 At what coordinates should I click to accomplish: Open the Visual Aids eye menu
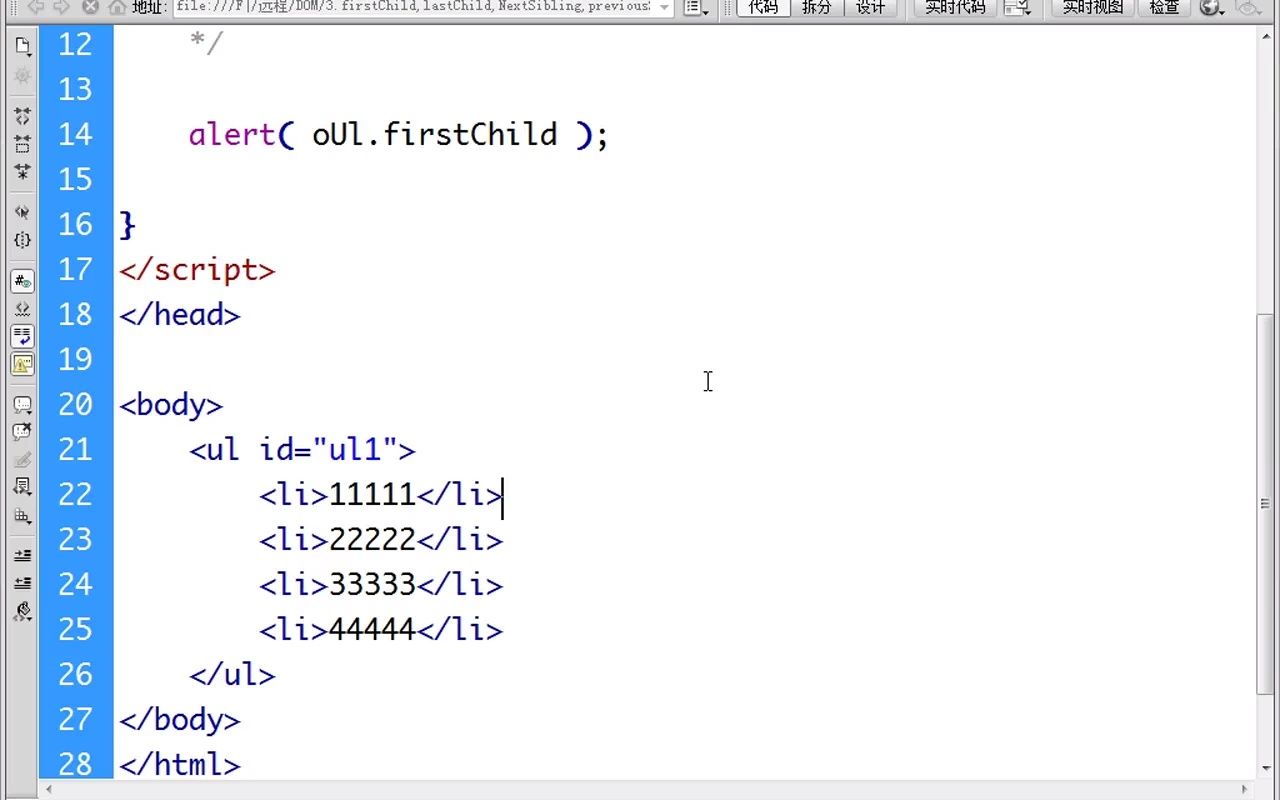point(1249,7)
